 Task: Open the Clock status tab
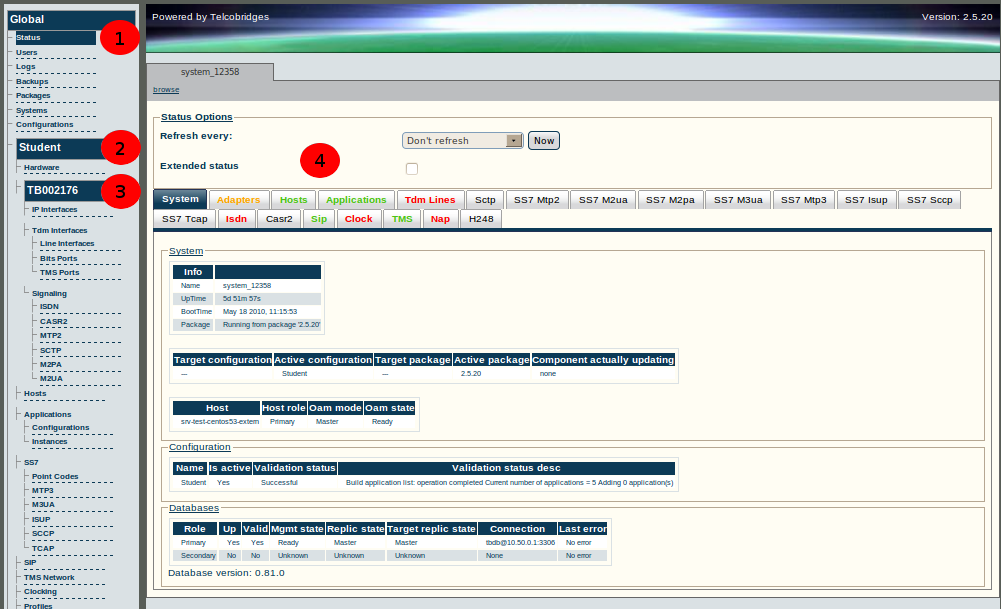point(359,219)
